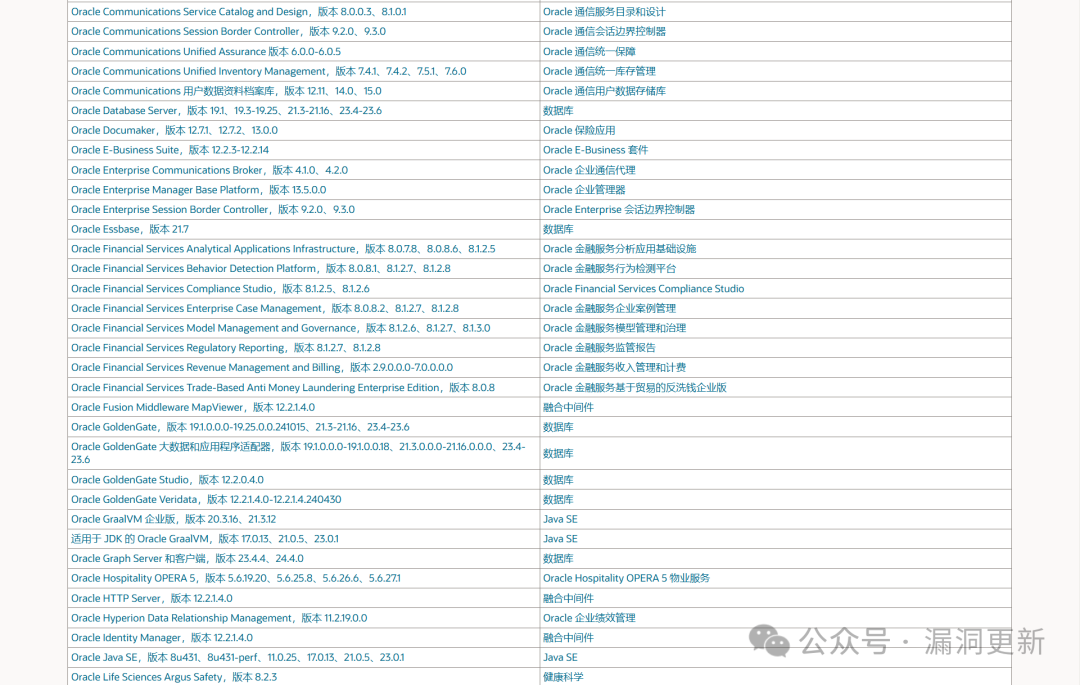Click Oracle 通信统一保障 category
Viewport: 1080px width, 685px height.
(589, 52)
